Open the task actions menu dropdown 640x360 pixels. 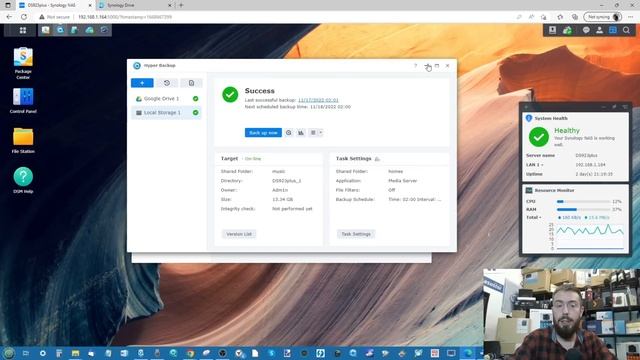click(x=316, y=133)
